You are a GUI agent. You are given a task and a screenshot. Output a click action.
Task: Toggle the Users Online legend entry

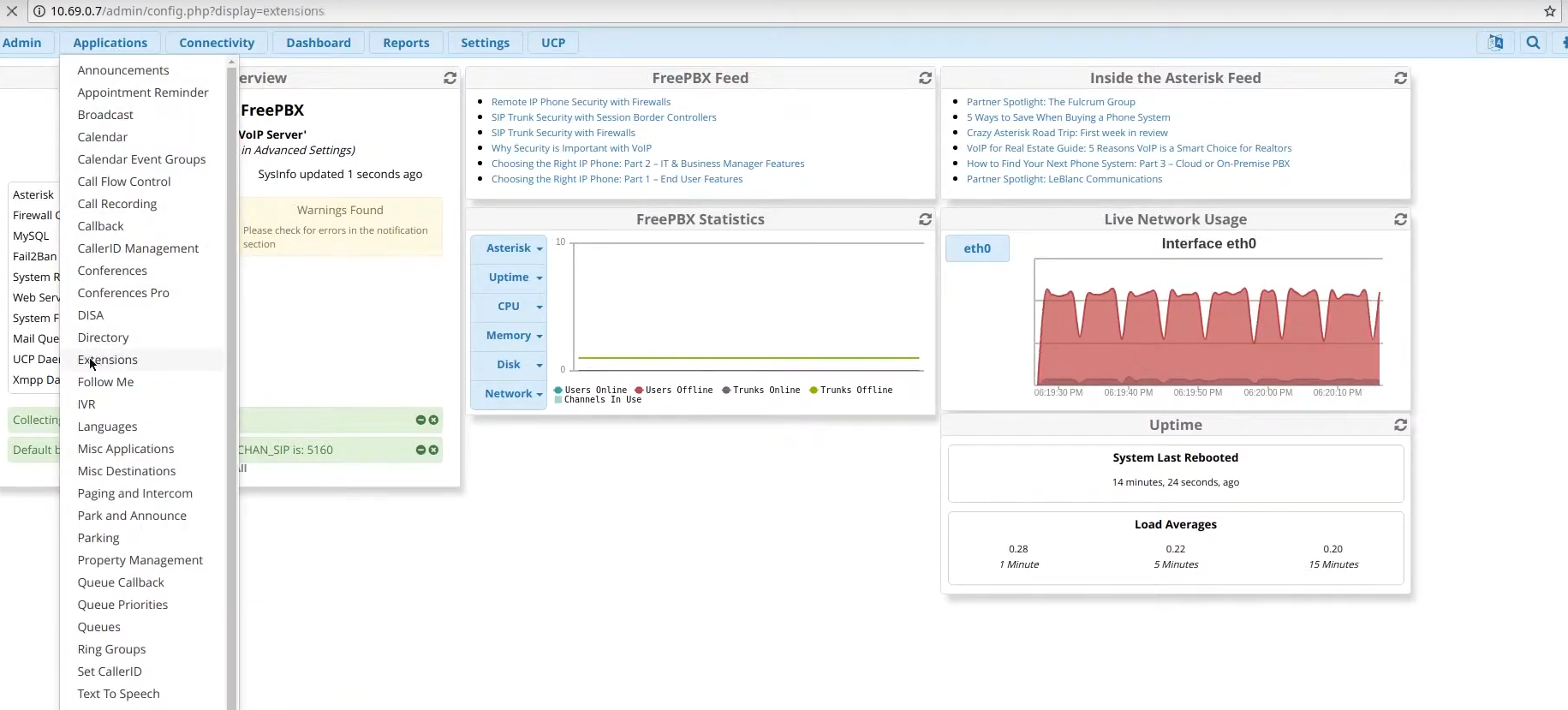click(591, 390)
